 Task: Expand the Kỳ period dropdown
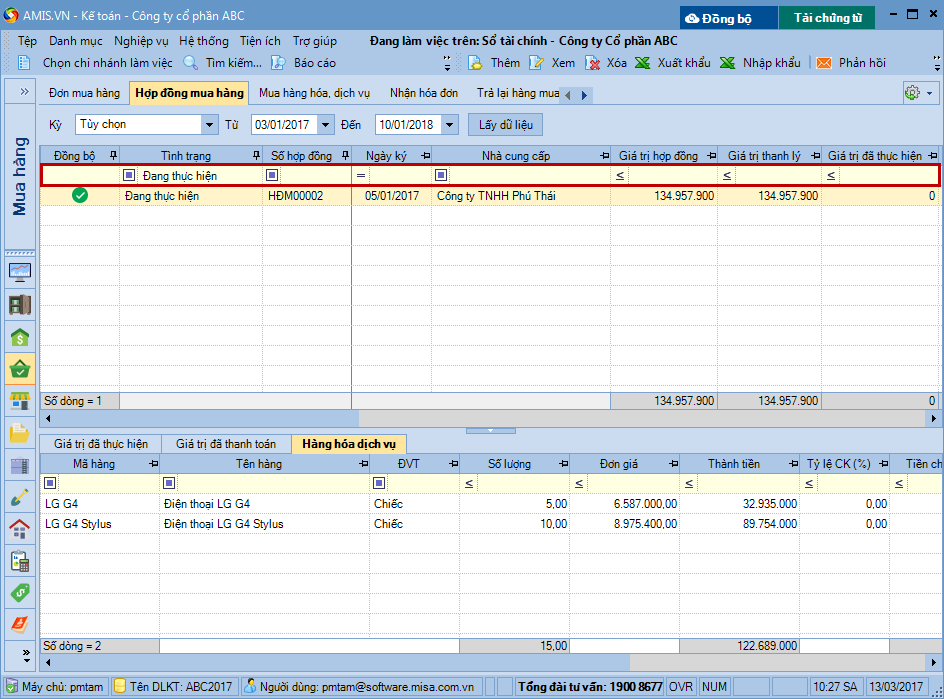[209, 125]
